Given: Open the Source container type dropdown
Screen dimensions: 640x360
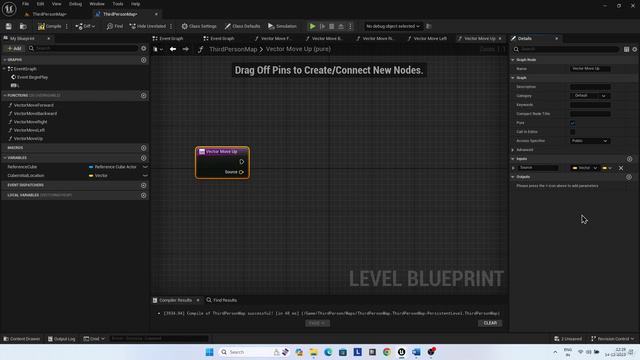Looking at the screenshot, I should coord(607,168).
